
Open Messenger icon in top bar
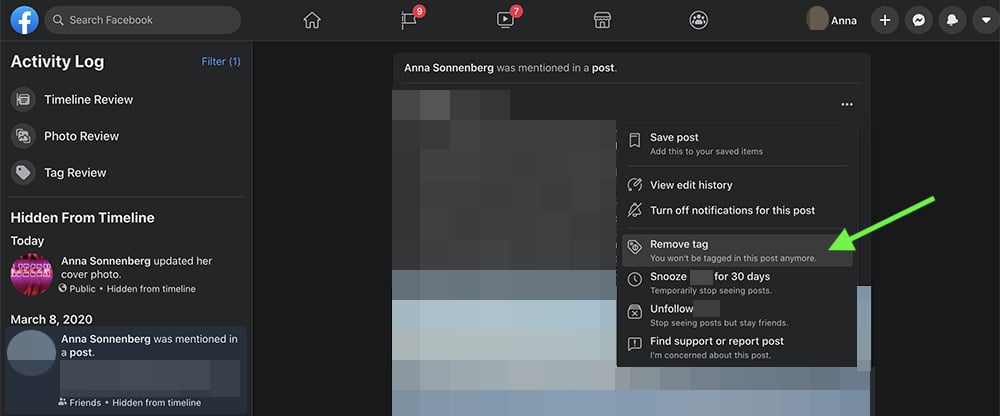pos(917,20)
